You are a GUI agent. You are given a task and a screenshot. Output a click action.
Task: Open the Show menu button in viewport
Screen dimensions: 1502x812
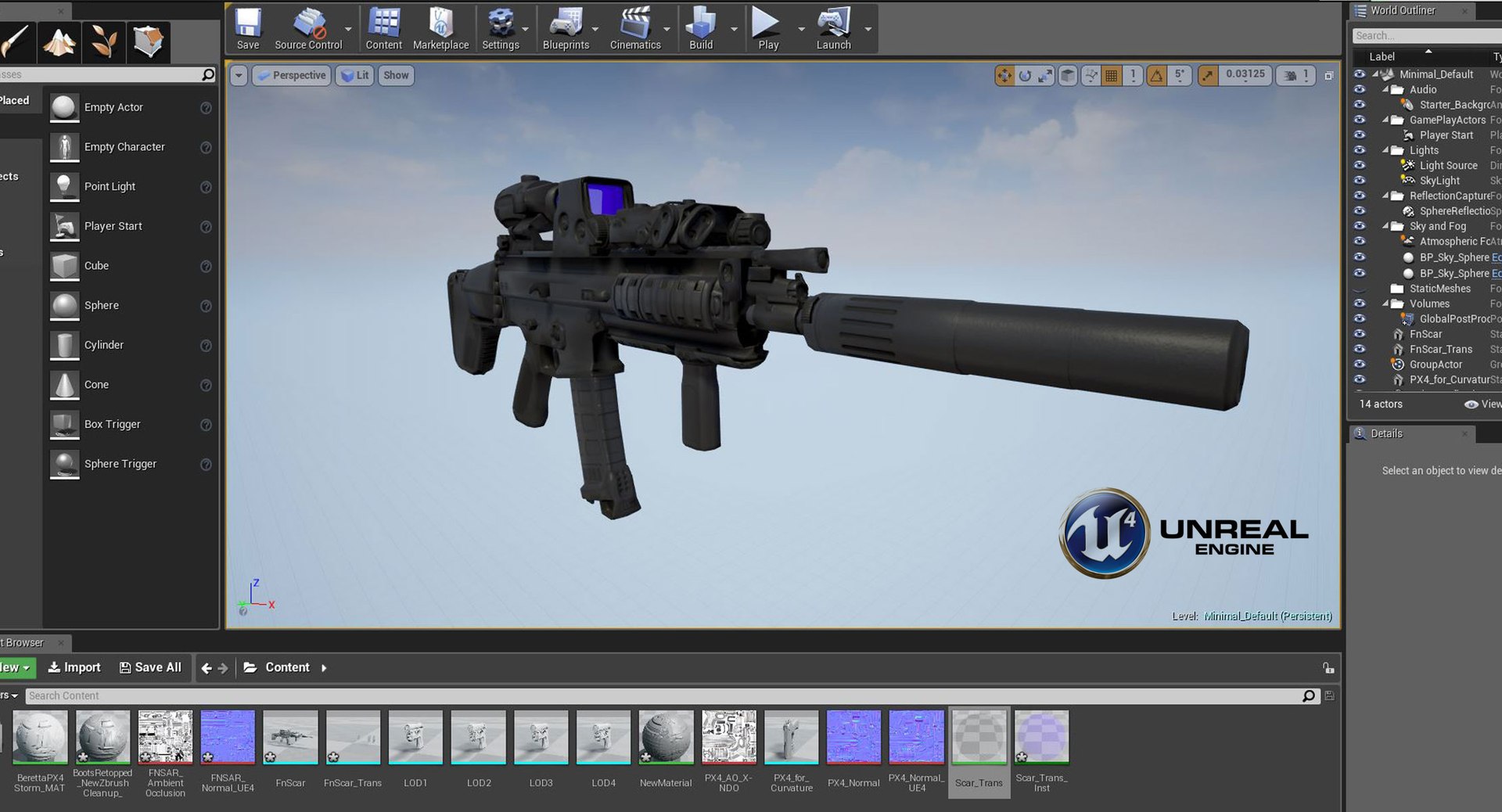tap(396, 76)
